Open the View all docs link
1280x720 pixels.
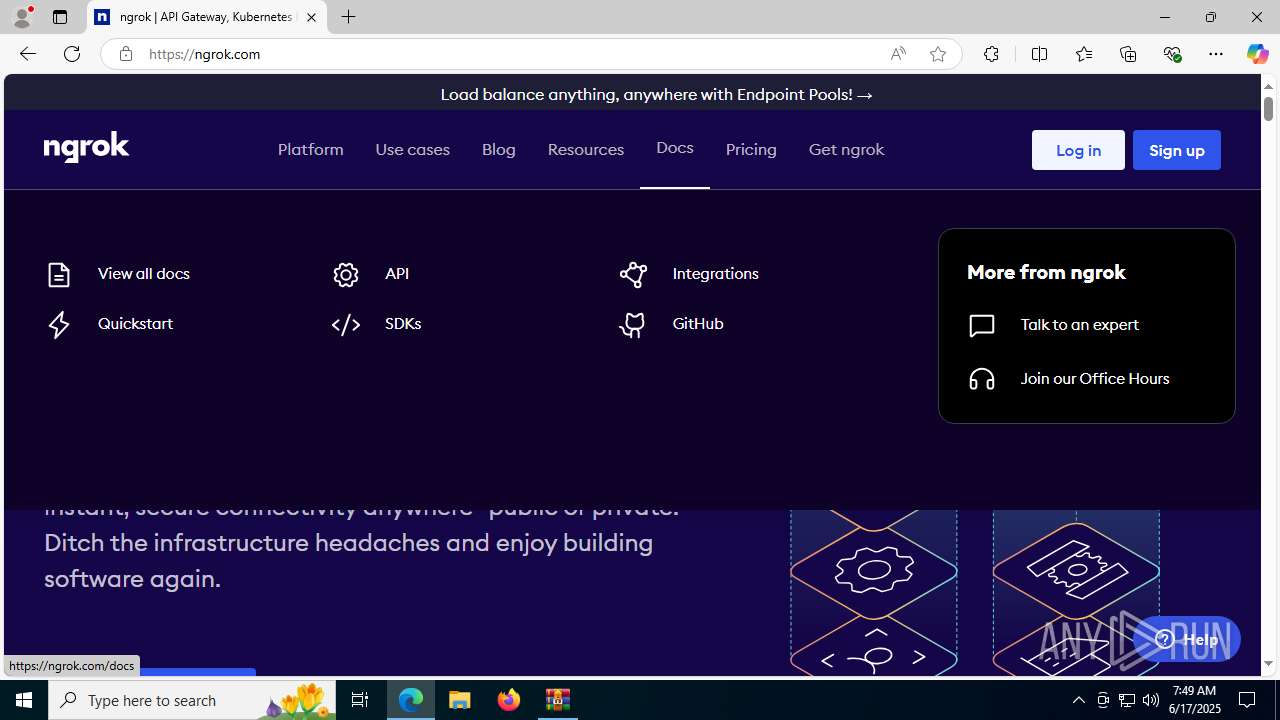[x=144, y=274]
